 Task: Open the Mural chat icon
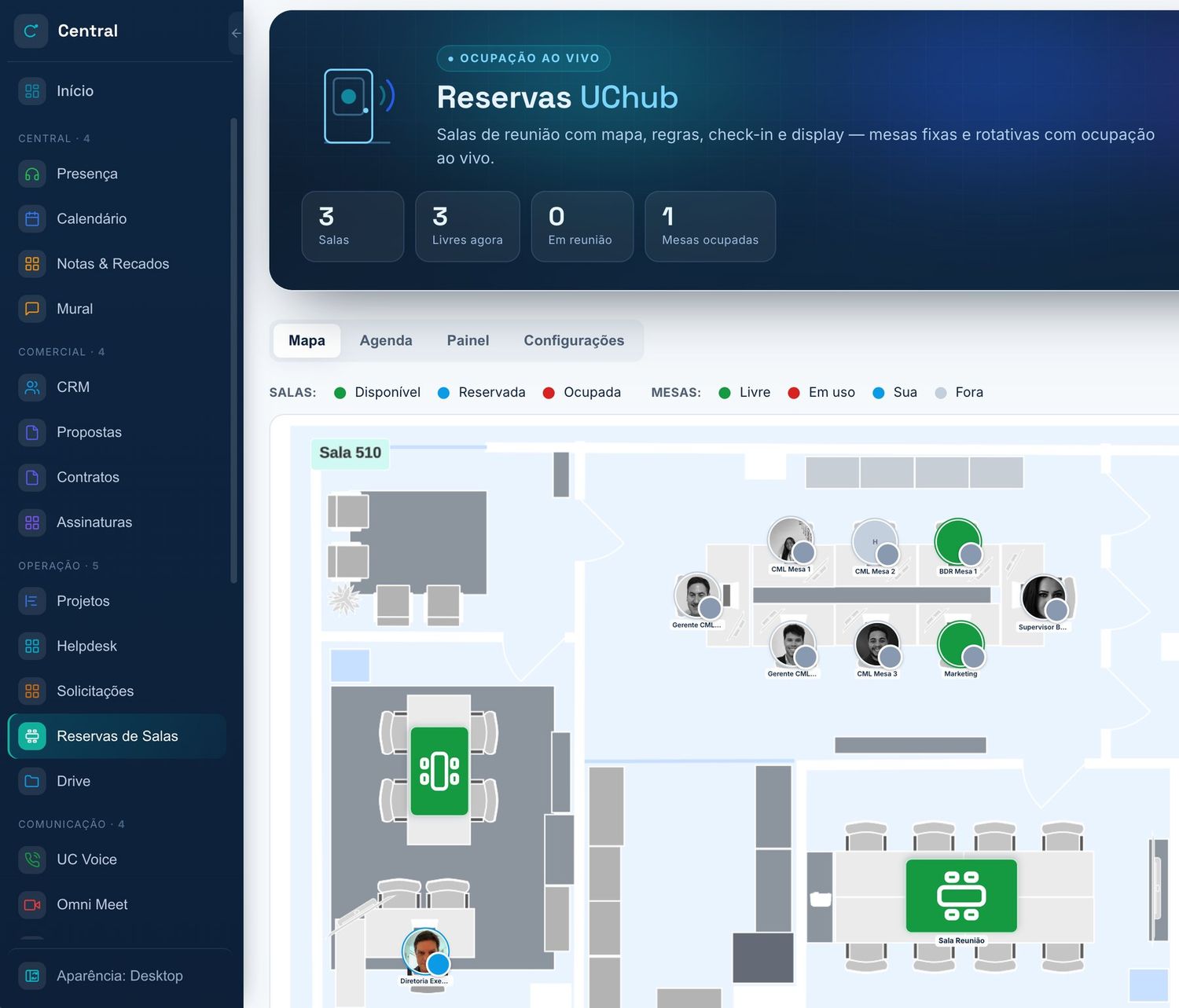[x=32, y=309]
